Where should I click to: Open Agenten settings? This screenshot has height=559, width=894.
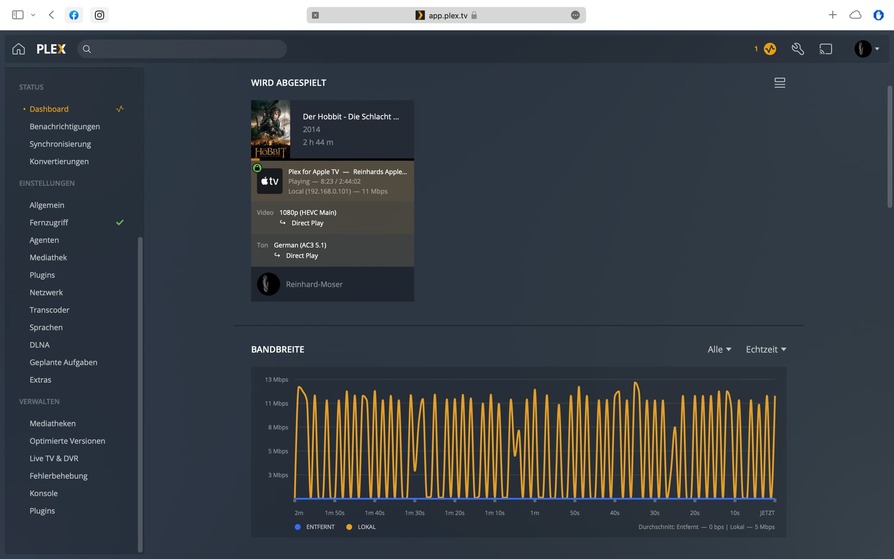point(44,240)
